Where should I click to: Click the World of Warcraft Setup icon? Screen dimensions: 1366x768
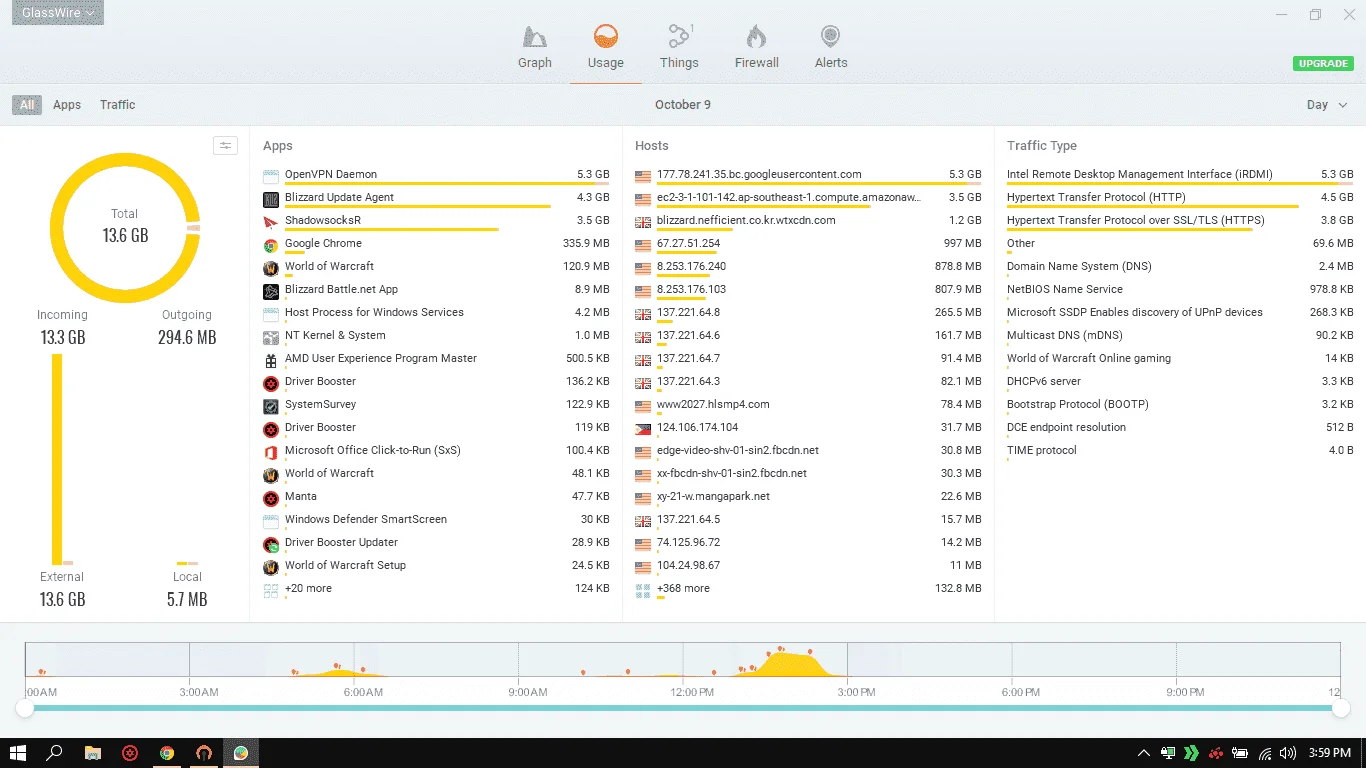click(x=270, y=566)
